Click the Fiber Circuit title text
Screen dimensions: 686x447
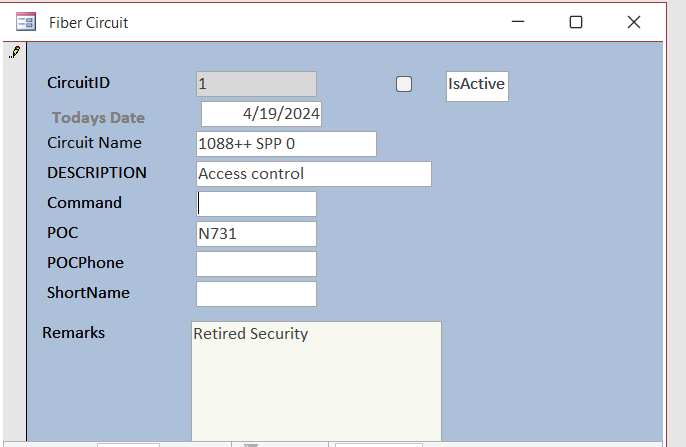[88, 22]
